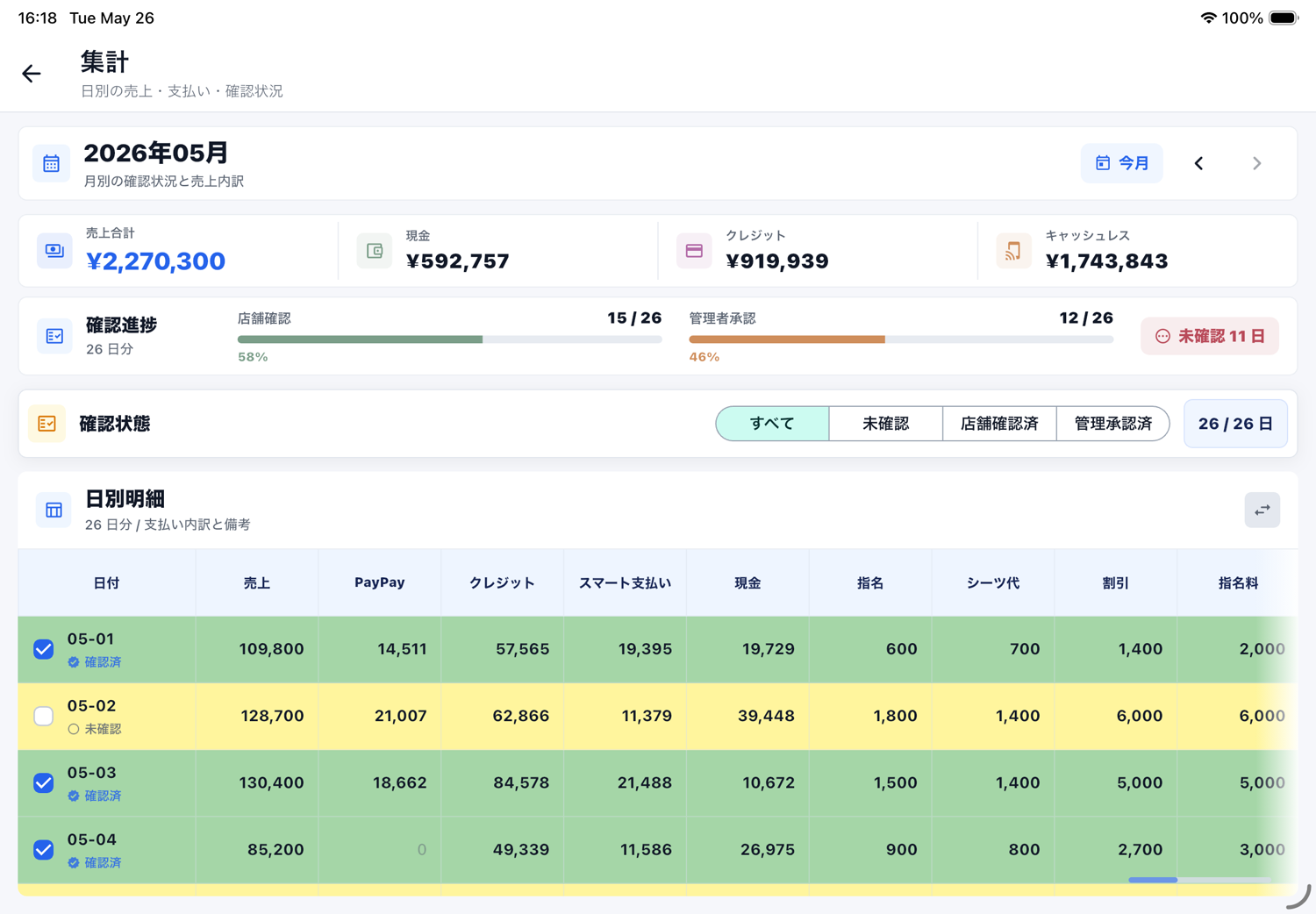Uncheck the 05-01 row checkbox
This screenshot has width=1316, height=914.
point(44,649)
